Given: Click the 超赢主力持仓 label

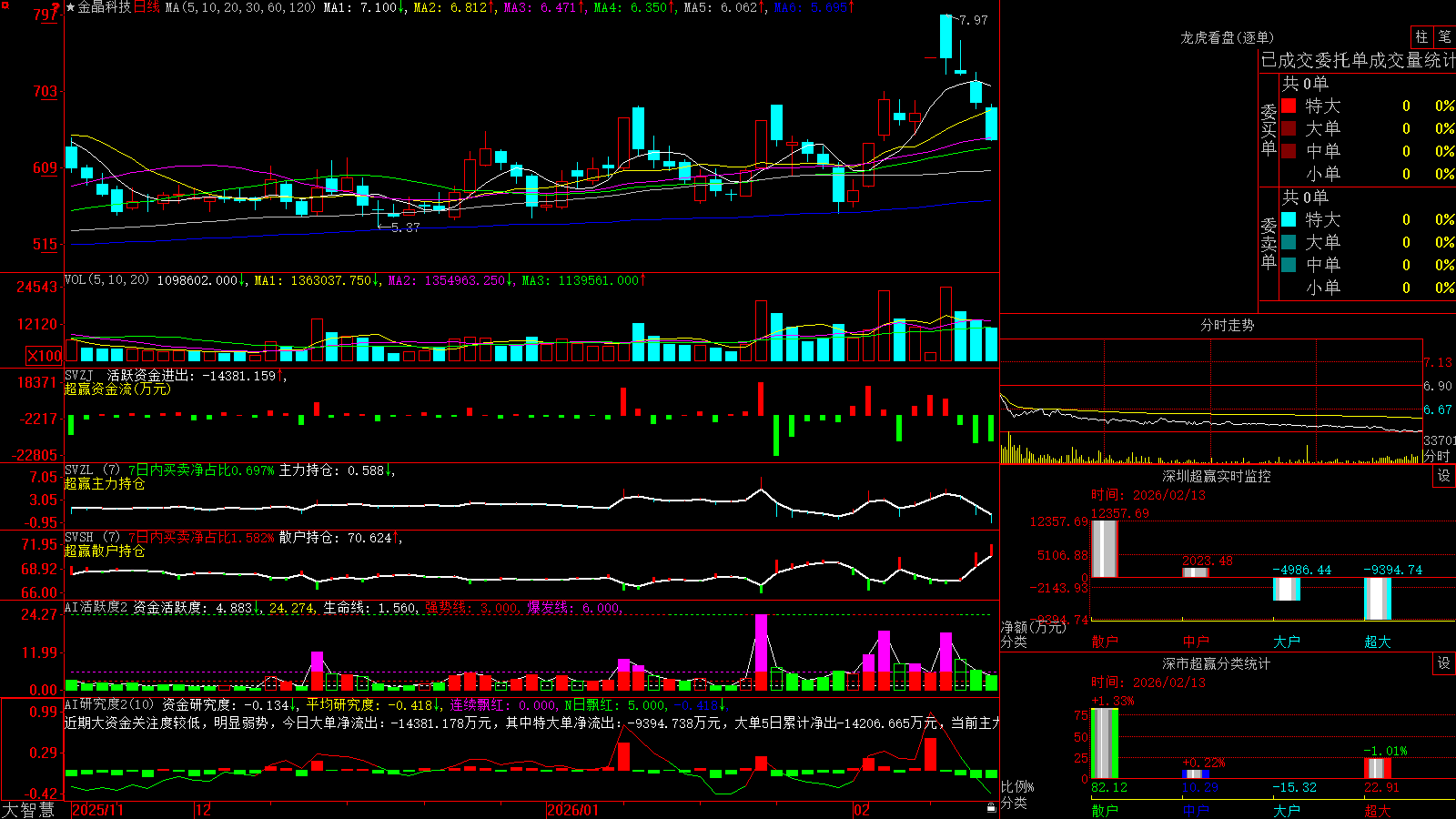Looking at the screenshot, I should (105, 484).
